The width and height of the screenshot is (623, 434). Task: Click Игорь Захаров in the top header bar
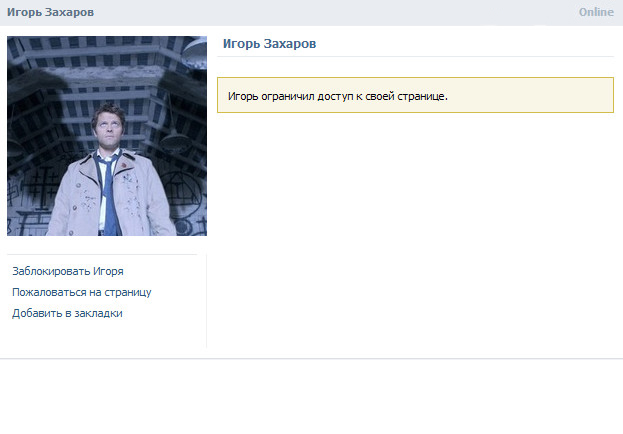[x=50, y=12]
